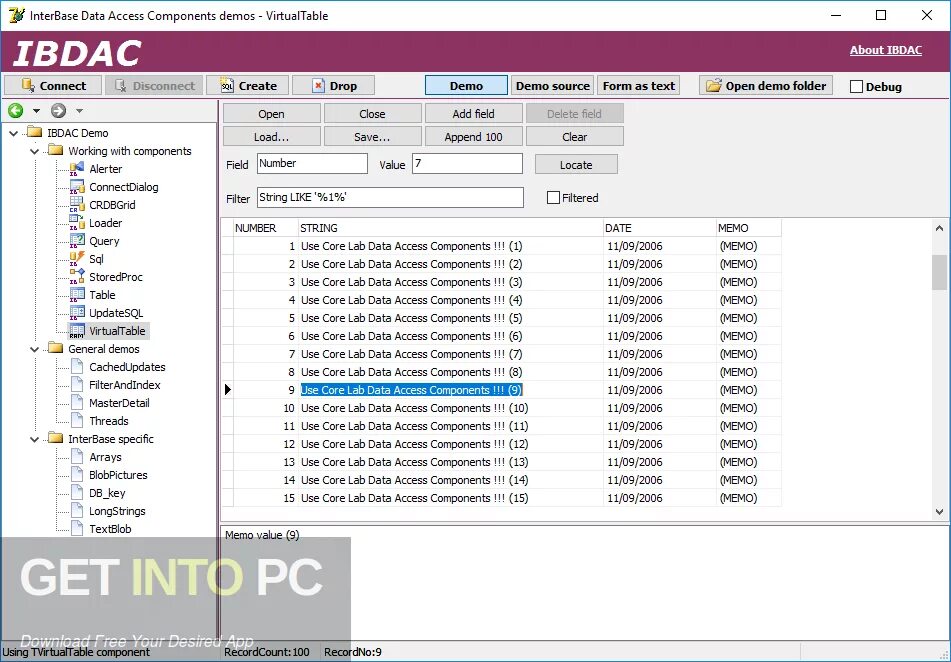Screen dimensions: 951x662
Task: Select the FilterAndIndex tree item label
Action: (x=125, y=385)
